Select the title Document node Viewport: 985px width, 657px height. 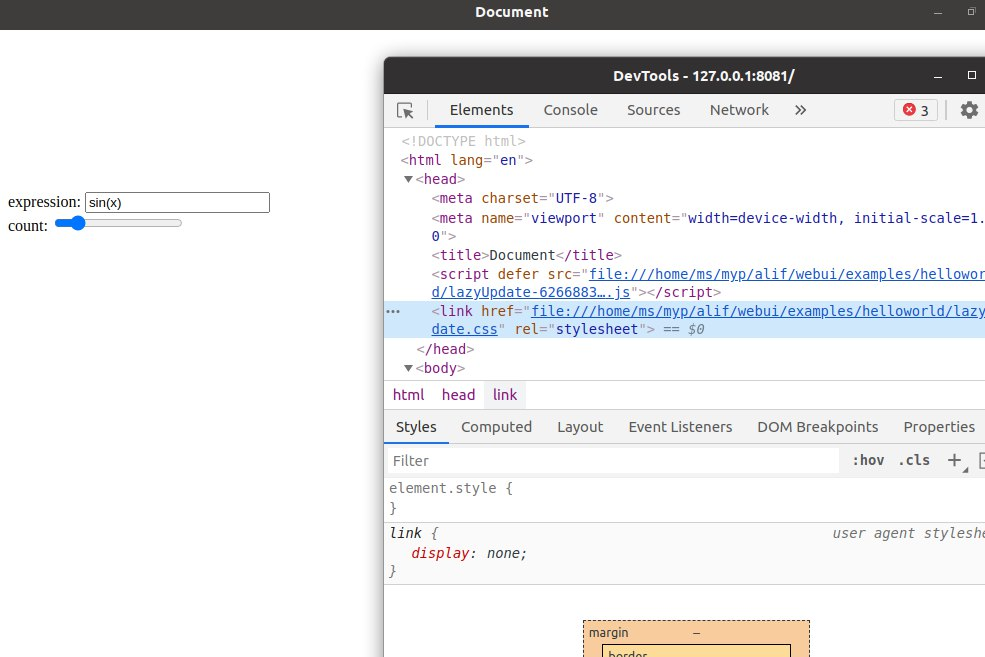[526, 255]
